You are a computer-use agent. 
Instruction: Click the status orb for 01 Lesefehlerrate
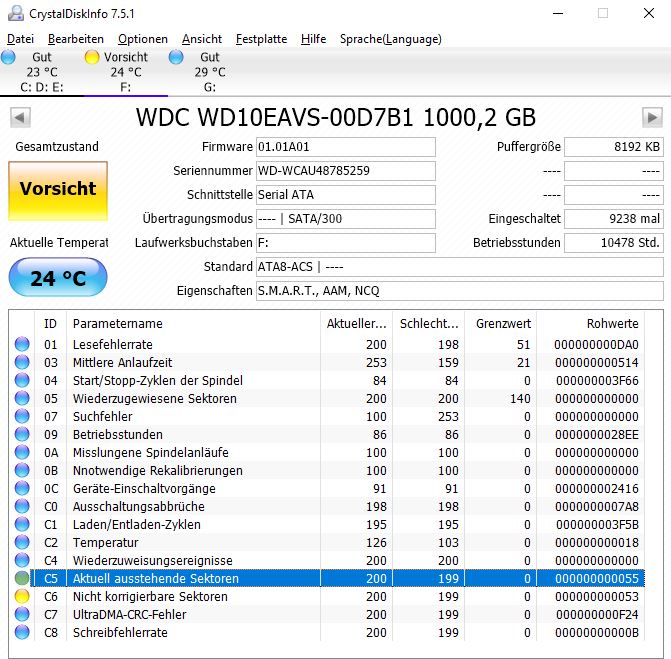click(x=22, y=344)
